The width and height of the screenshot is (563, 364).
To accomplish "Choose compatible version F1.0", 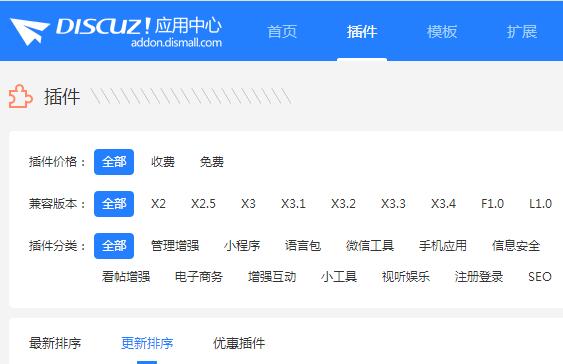I will pos(492,204).
